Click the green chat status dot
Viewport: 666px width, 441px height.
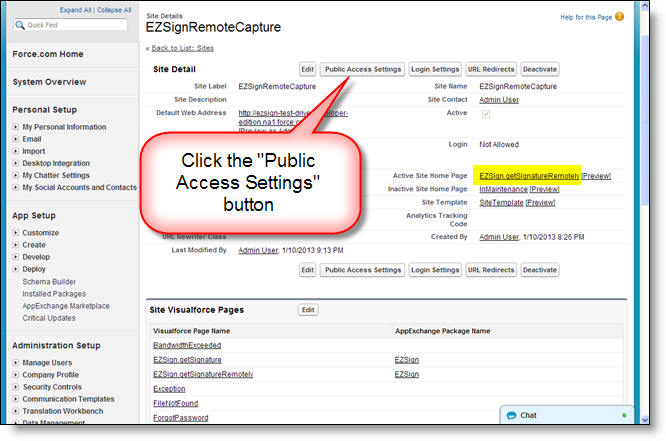624,415
